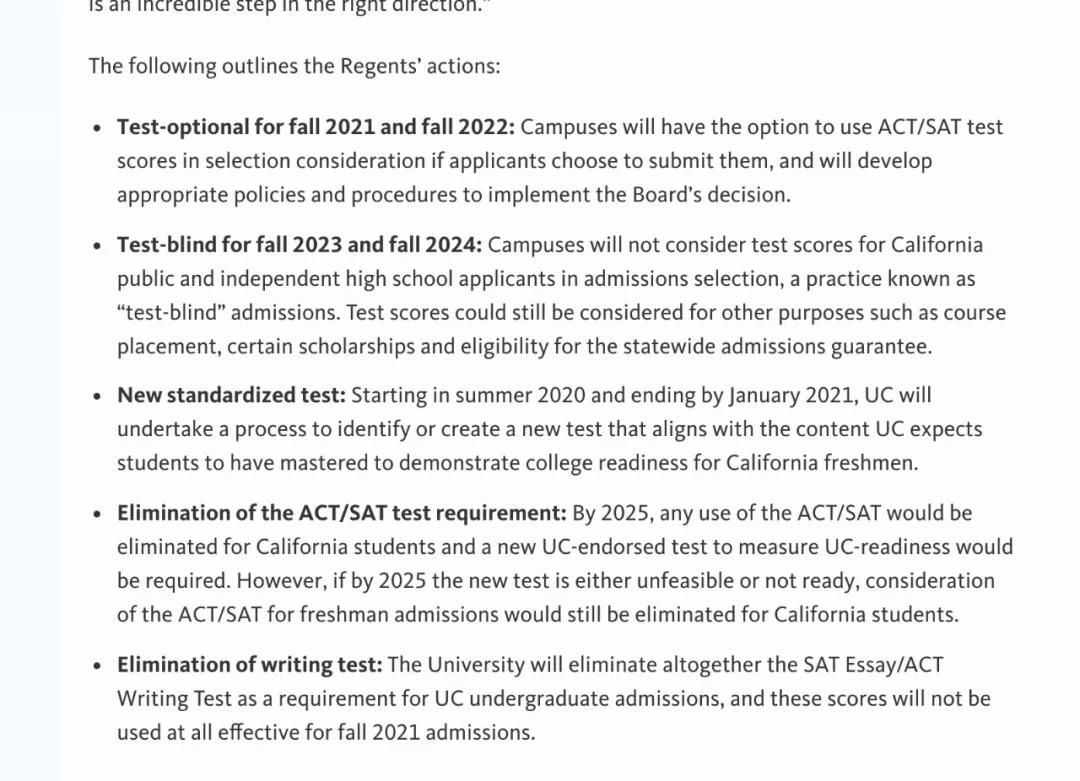Click the "New standardized test:" bold heading

click(231, 395)
